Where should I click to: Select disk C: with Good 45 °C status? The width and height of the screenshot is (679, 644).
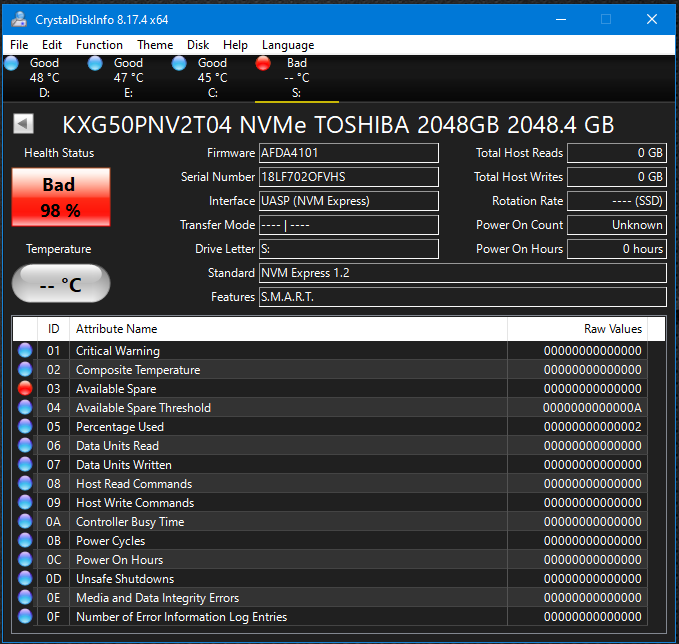pos(212,78)
